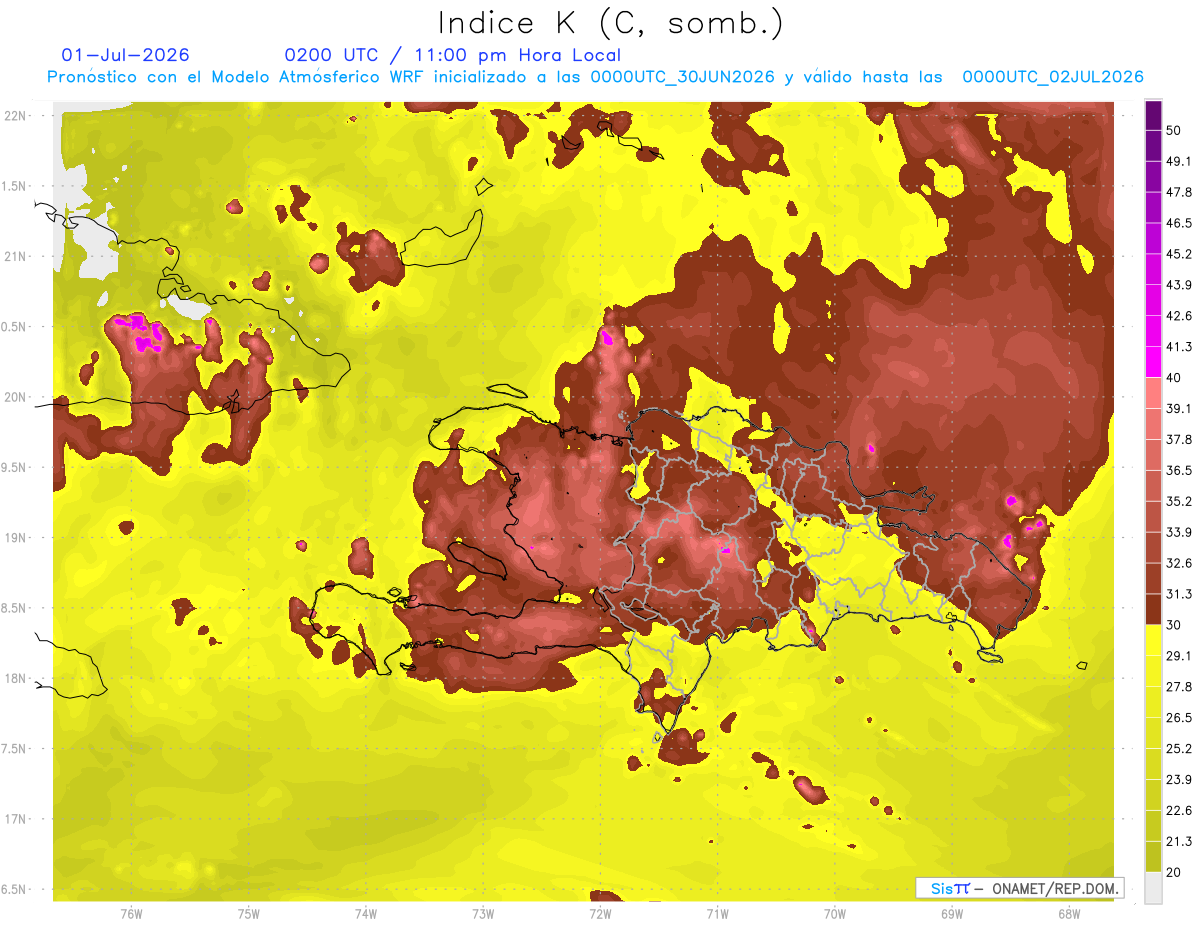Screen dimensions: 1200x927
Task: Click the "27.8" colorbar label
Action: point(1179,687)
